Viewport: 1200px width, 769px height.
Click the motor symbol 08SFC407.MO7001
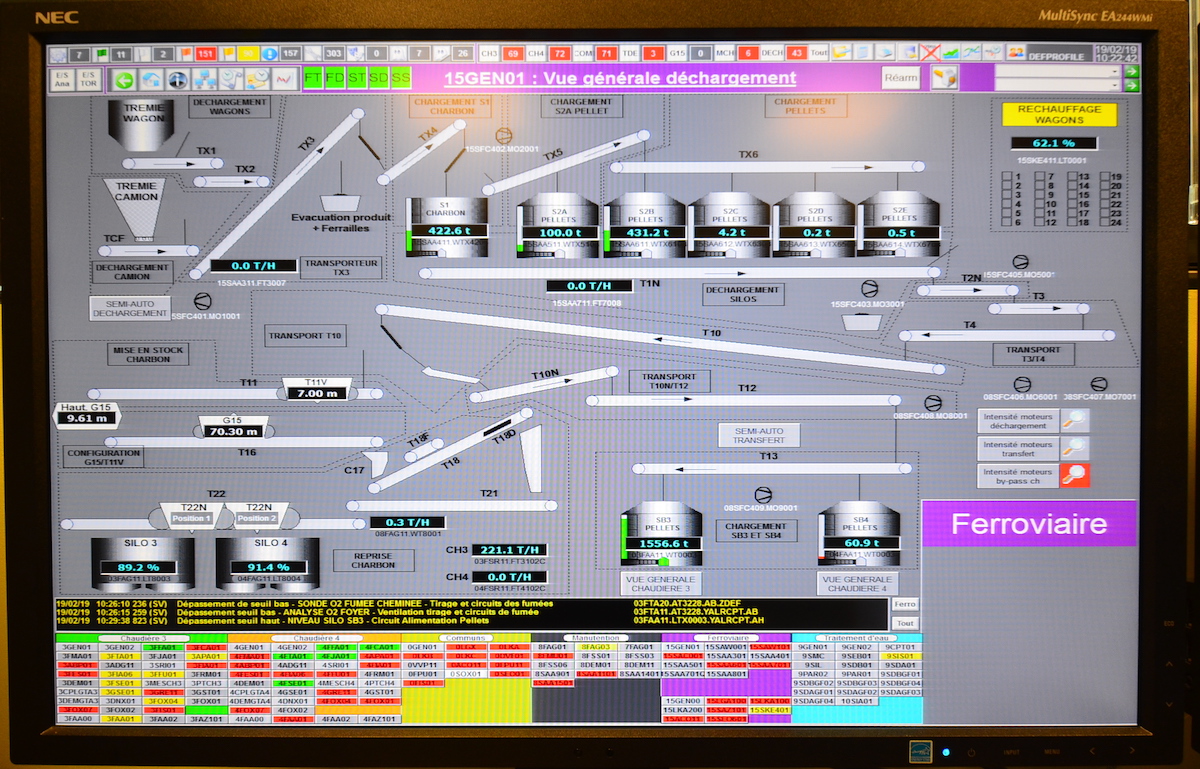[x=1099, y=383]
